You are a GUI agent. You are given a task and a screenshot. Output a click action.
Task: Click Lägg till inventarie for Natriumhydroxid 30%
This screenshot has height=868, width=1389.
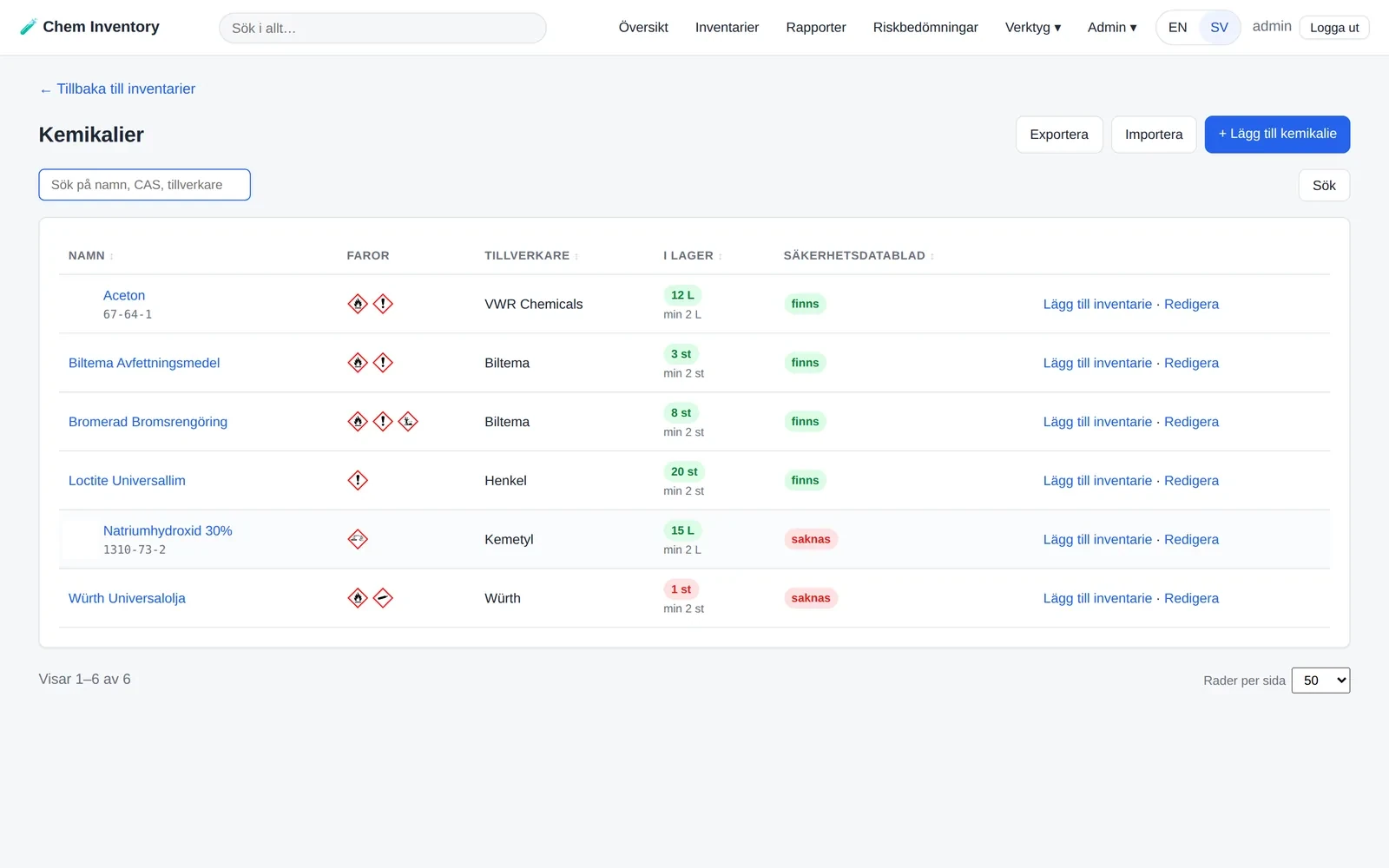pos(1097,539)
